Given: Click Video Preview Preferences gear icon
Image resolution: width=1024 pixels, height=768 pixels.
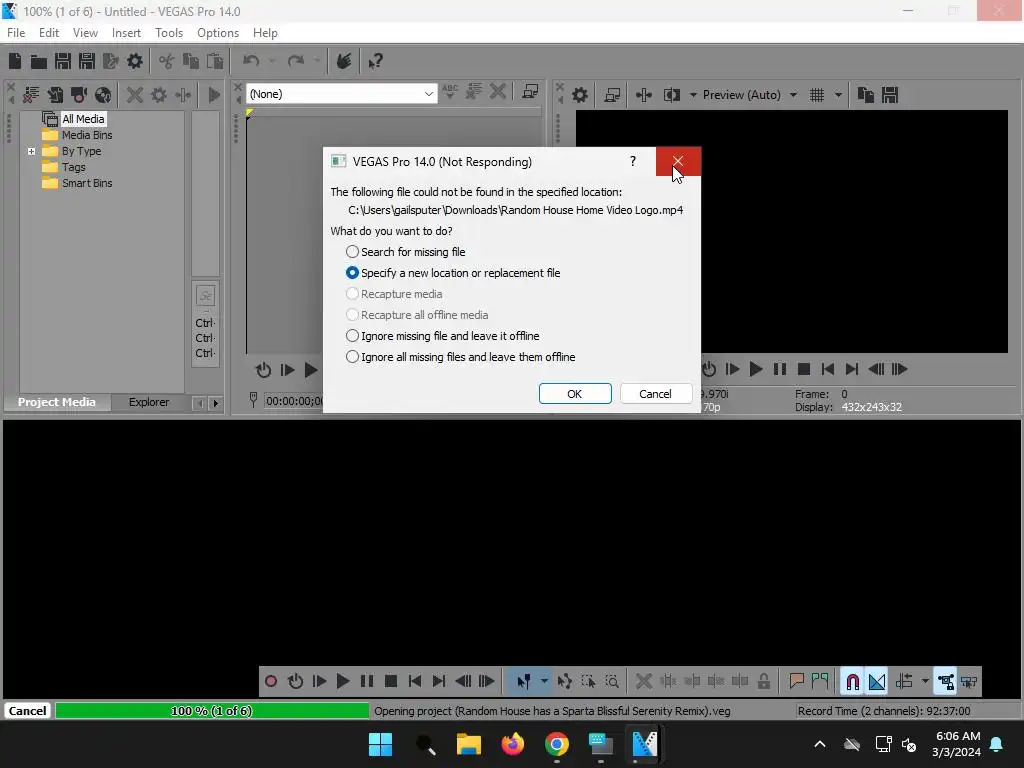Looking at the screenshot, I should 580,95.
